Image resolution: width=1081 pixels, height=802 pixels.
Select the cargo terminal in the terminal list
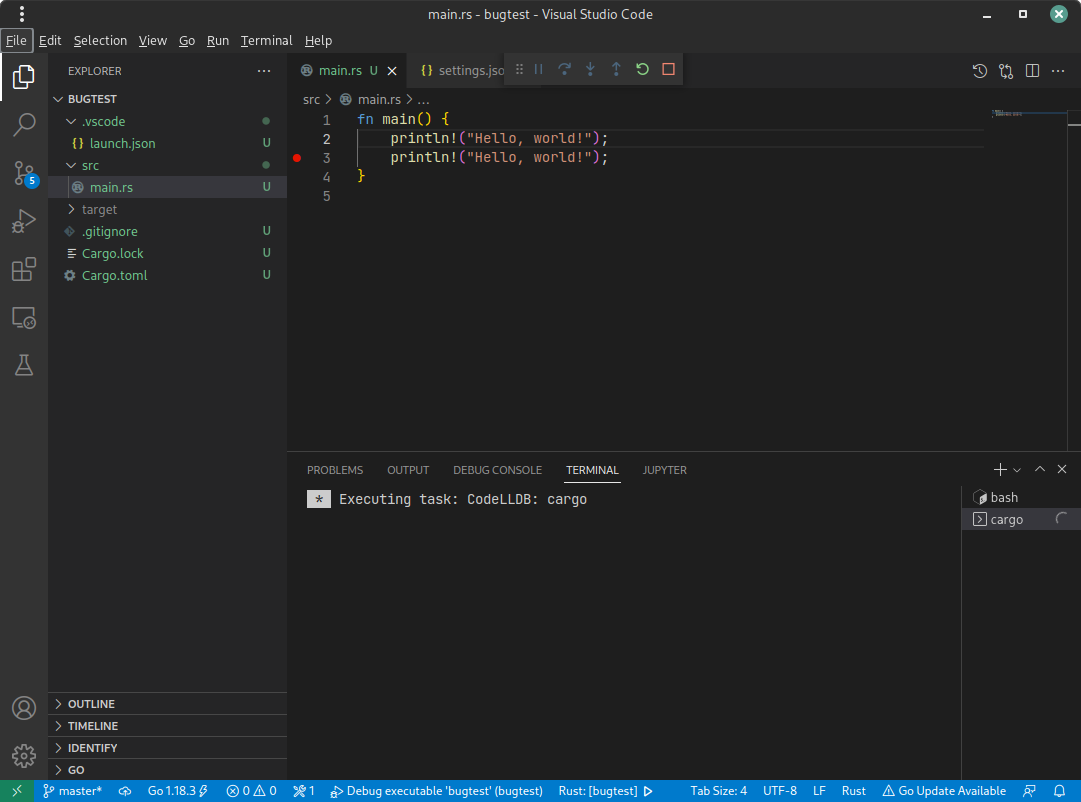click(1007, 519)
